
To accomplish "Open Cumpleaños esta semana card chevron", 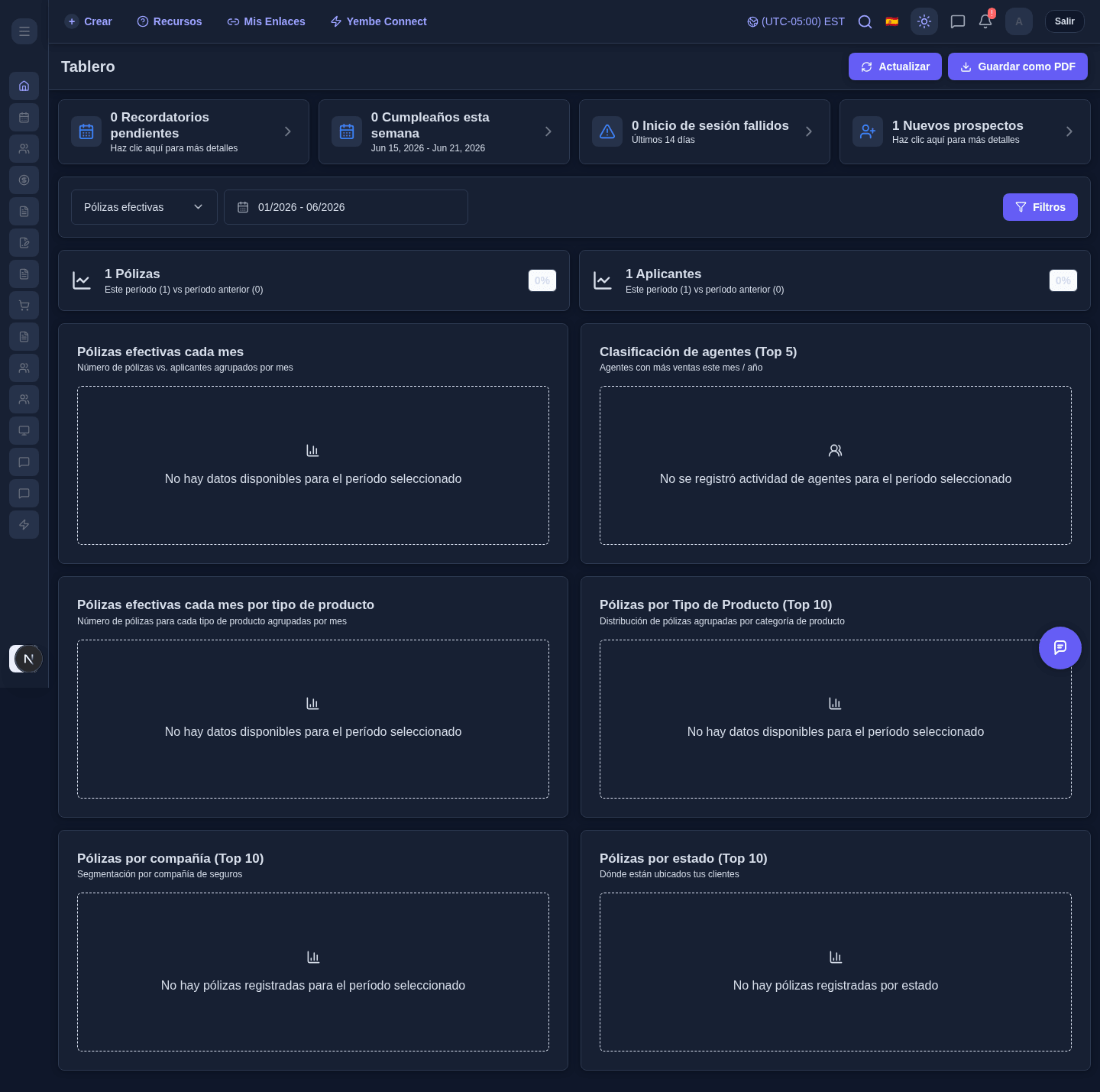I will [548, 131].
